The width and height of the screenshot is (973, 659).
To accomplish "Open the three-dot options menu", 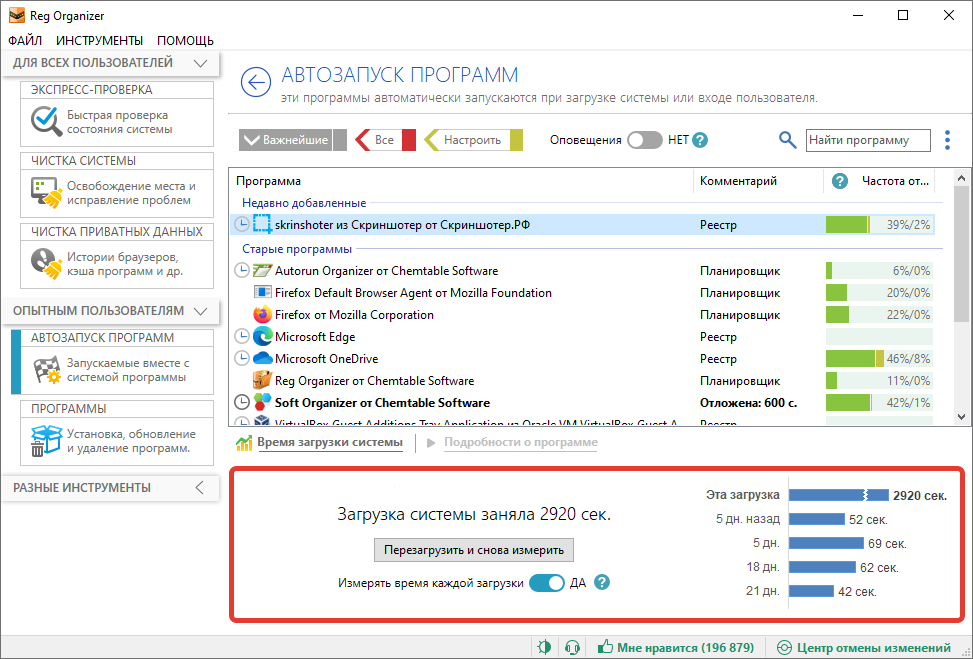I will click(947, 141).
